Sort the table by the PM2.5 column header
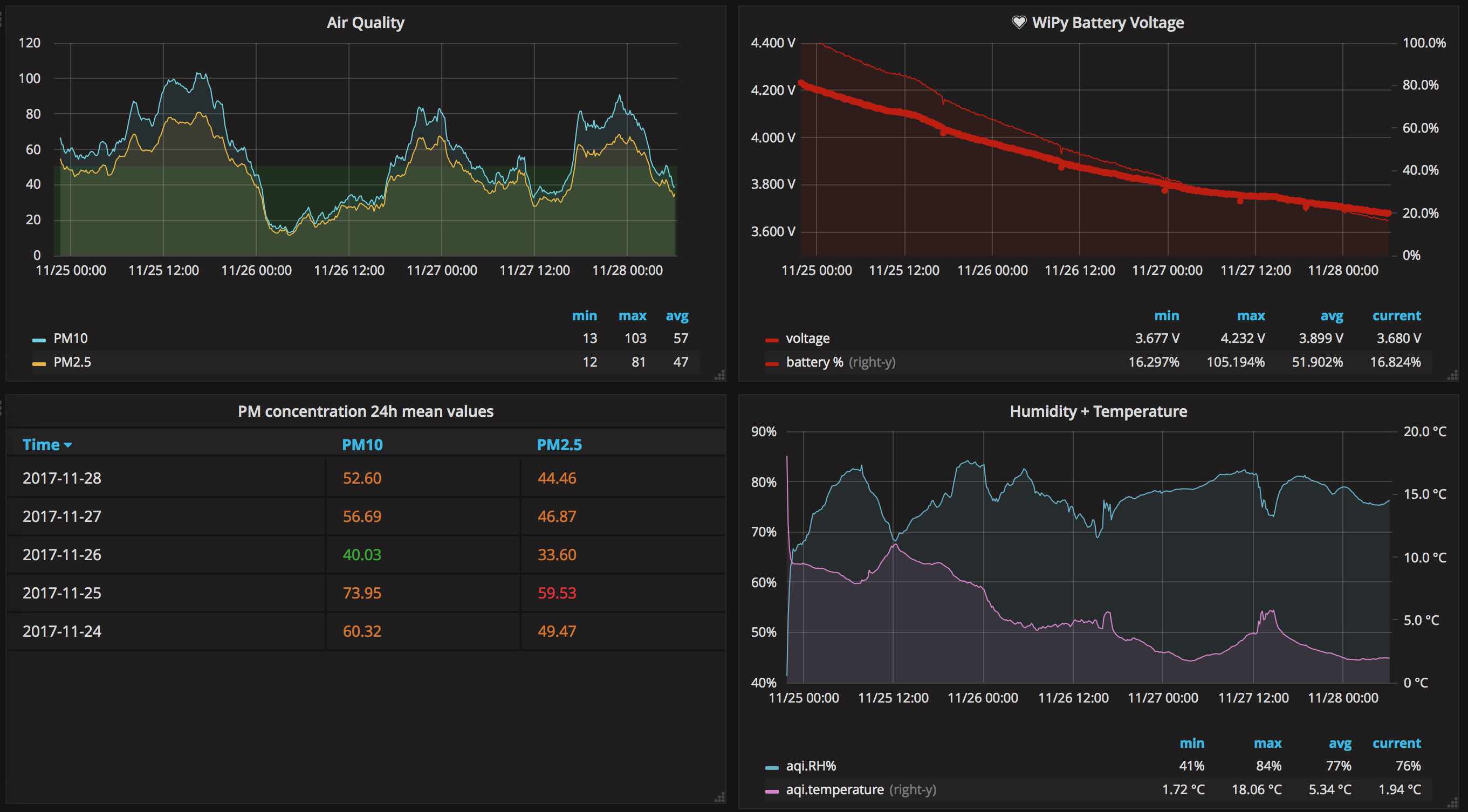Viewport: 1468px width, 812px height. tap(559, 444)
